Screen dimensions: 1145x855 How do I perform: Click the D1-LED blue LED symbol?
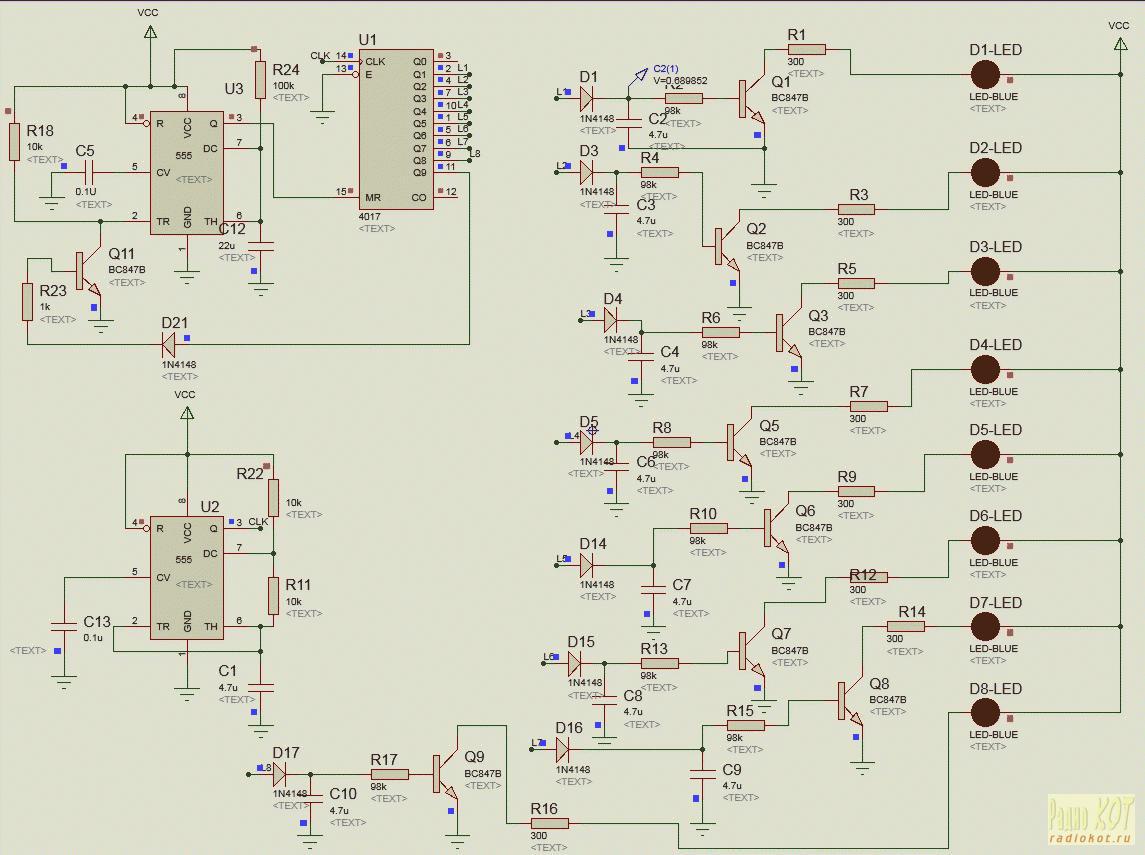tap(985, 75)
